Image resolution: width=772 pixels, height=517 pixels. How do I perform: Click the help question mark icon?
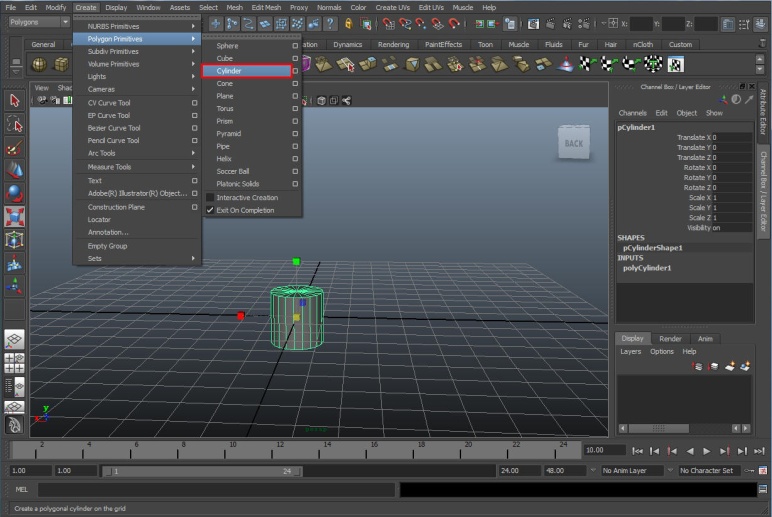pyautogui.click(x=330, y=24)
